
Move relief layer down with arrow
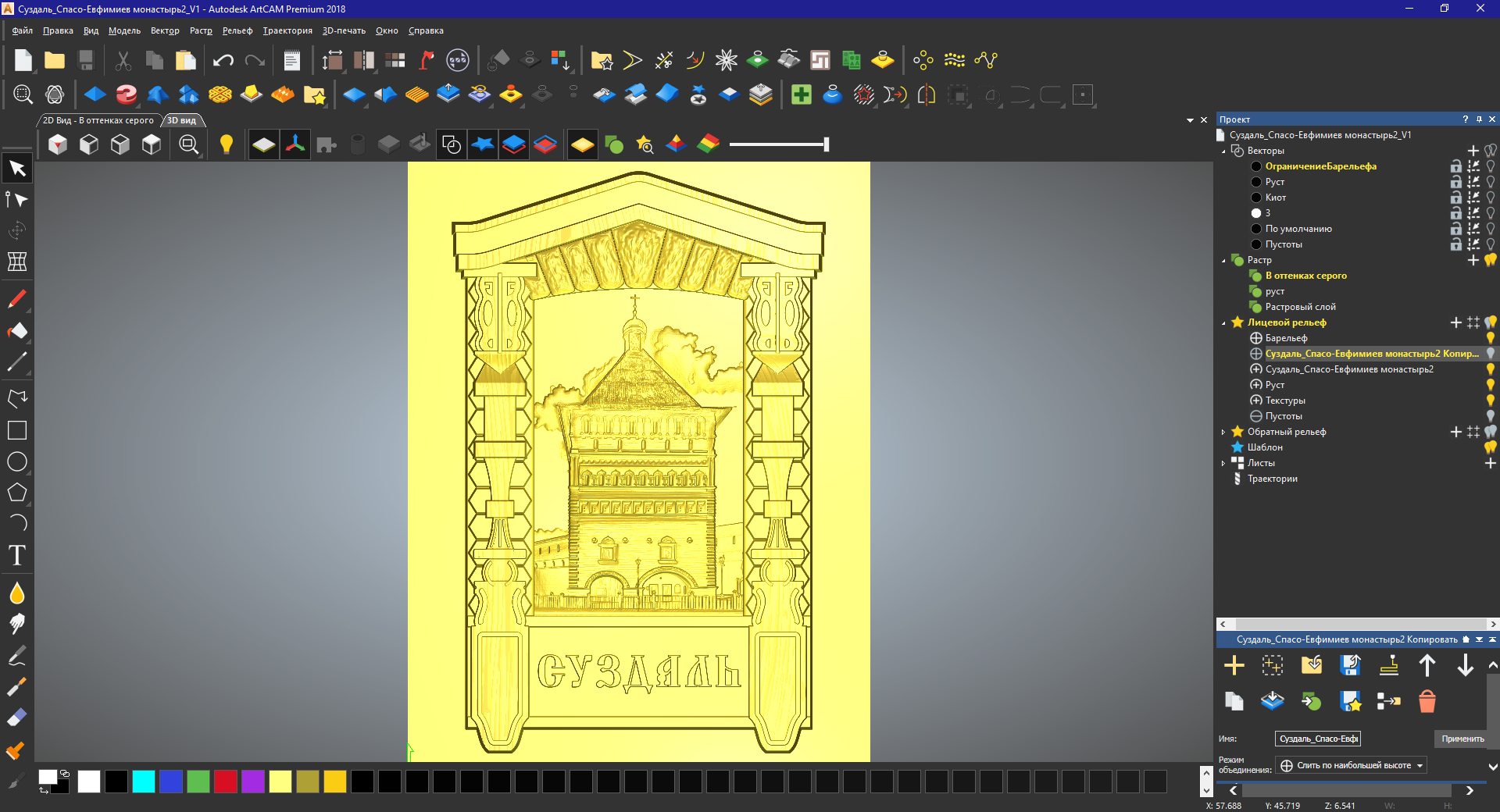point(1466,665)
